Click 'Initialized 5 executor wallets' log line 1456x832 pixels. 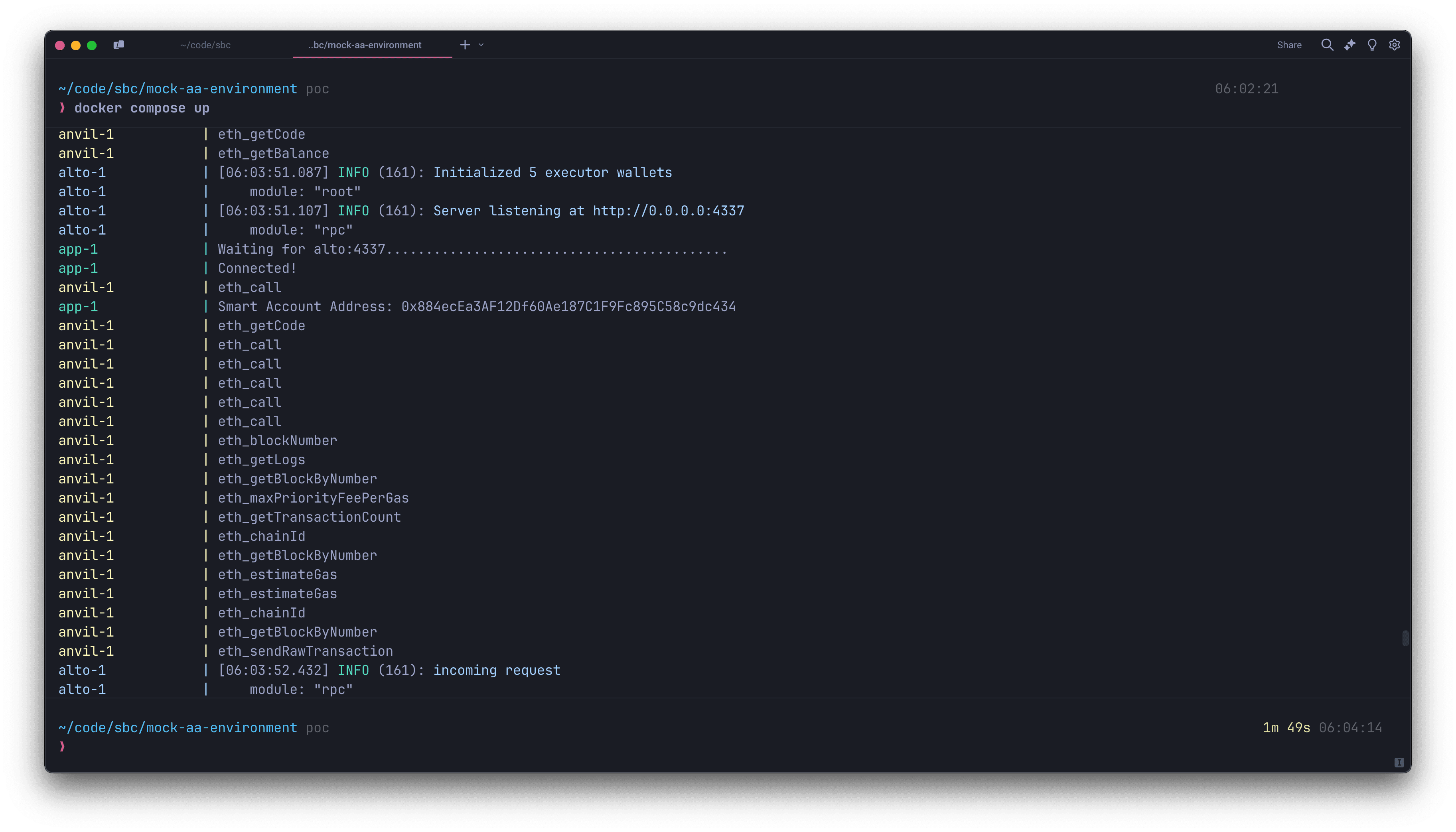(552, 173)
